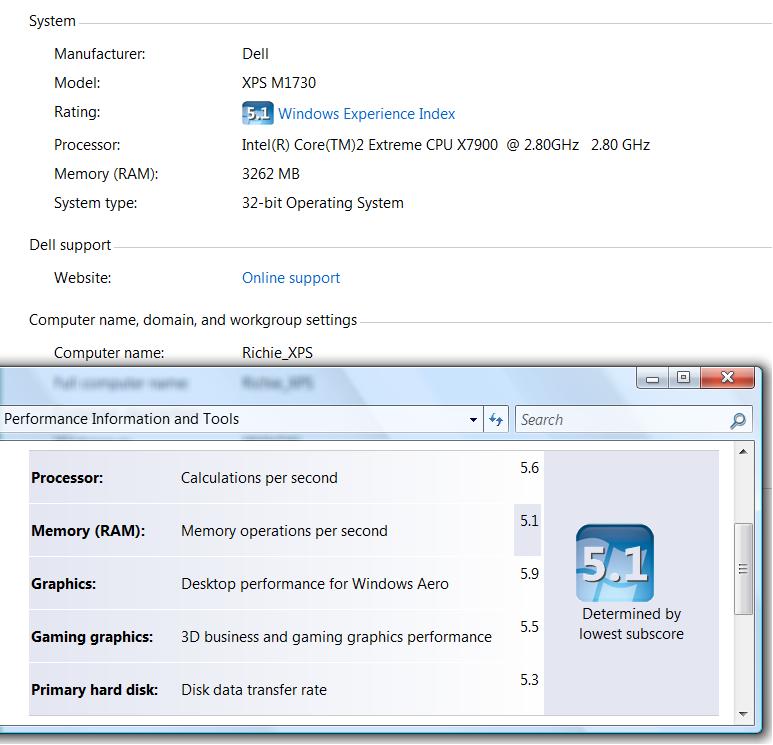Select the Gaming graphics subscore 5.5
773x745 pixels.
tap(529, 627)
